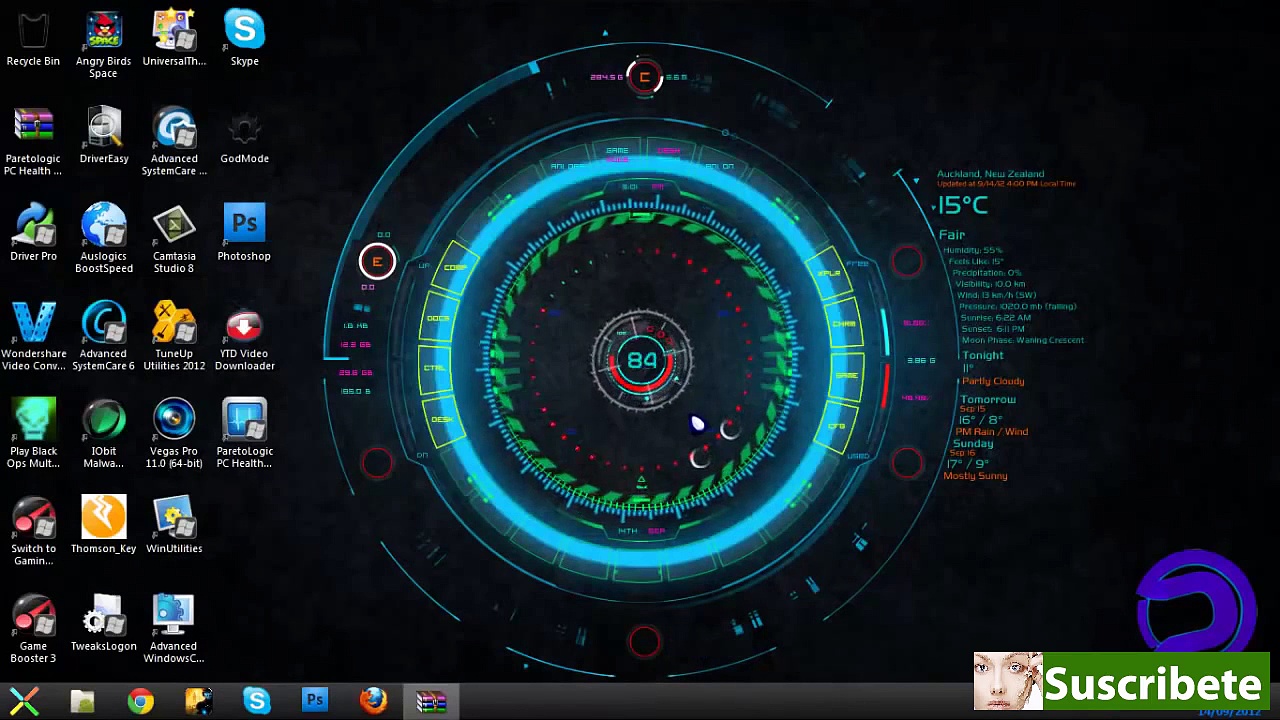The height and width of the screenshot is (720, 1280).
Task: Open Angry Birds Space desktop shortcut
Action: click(103, 32)
